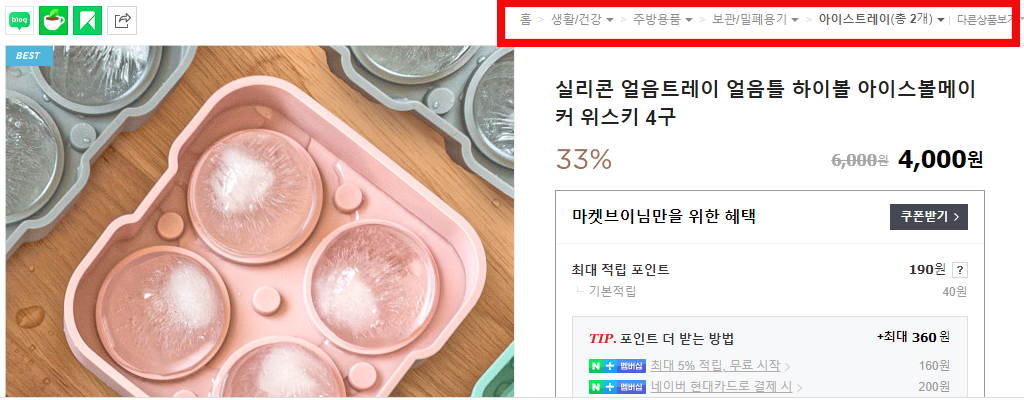
Task: Click N+ membership badge for Hyundai card
Action: pos(617,387)
